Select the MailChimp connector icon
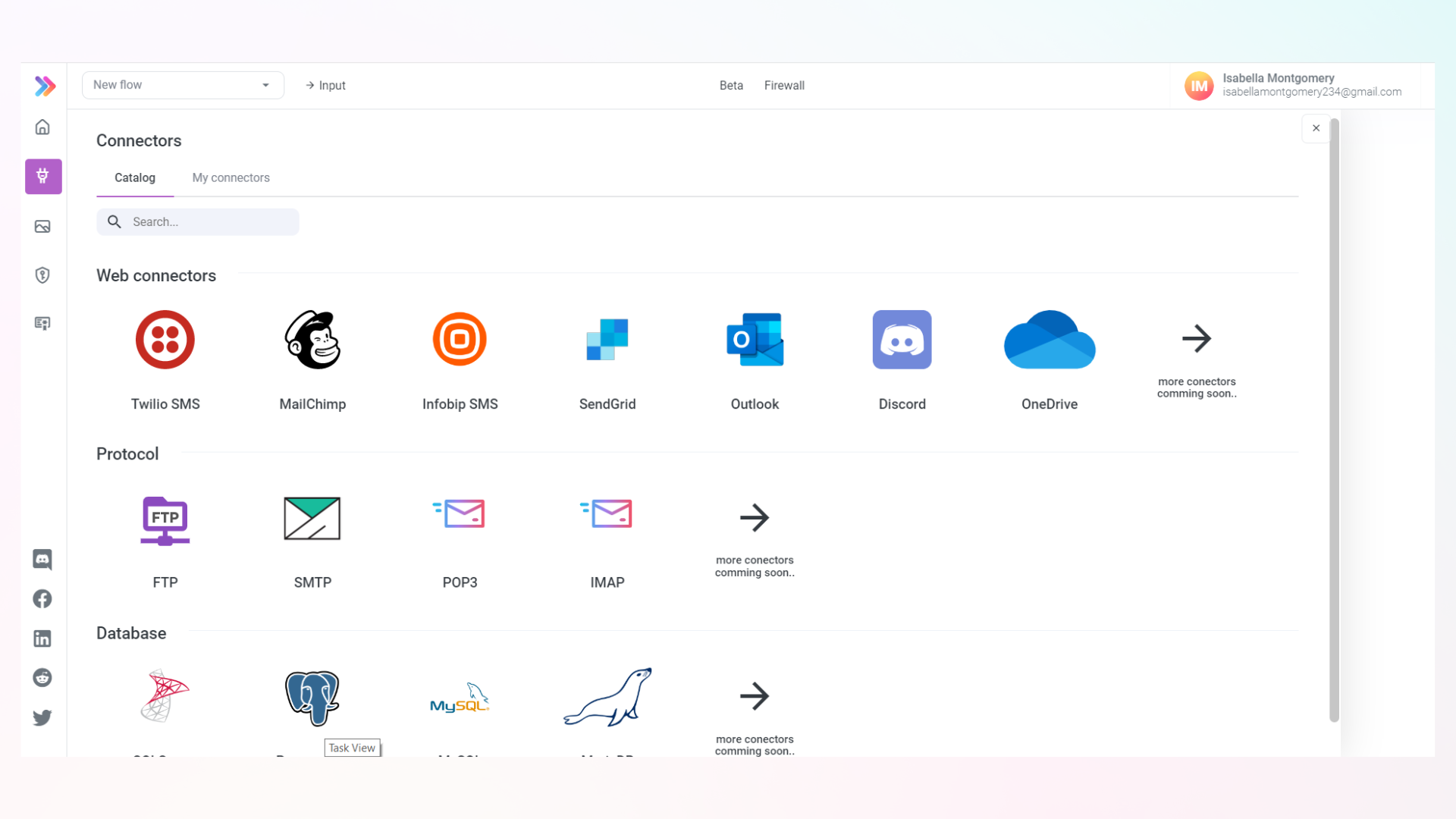The height and width of the screenshot is (819, 1456). pyautogui.click(x=312, y=340)
